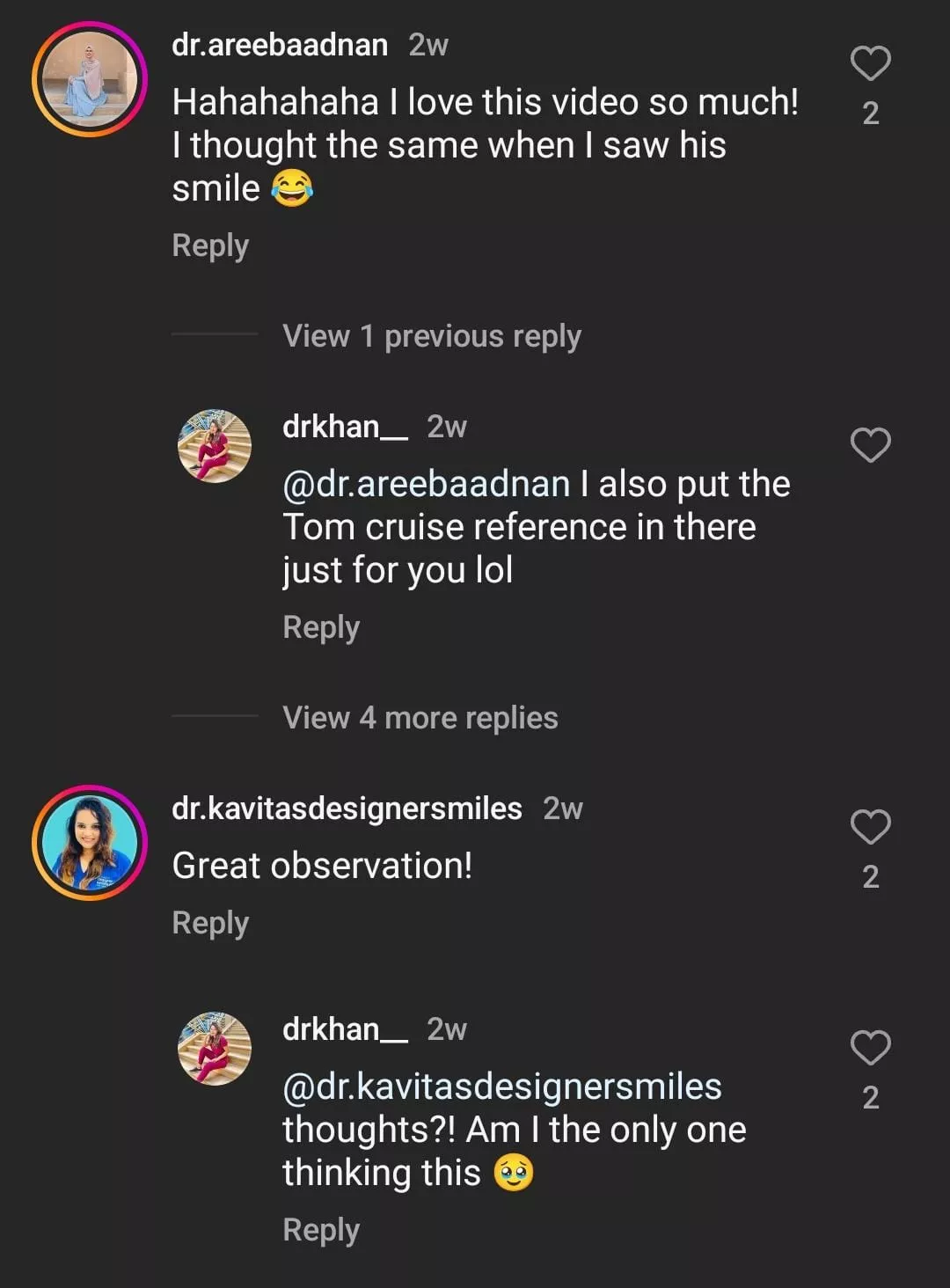
Task: Reply to dr.areebaadnan's "Hahahahaha" comment
Action: tap(210, 245)
